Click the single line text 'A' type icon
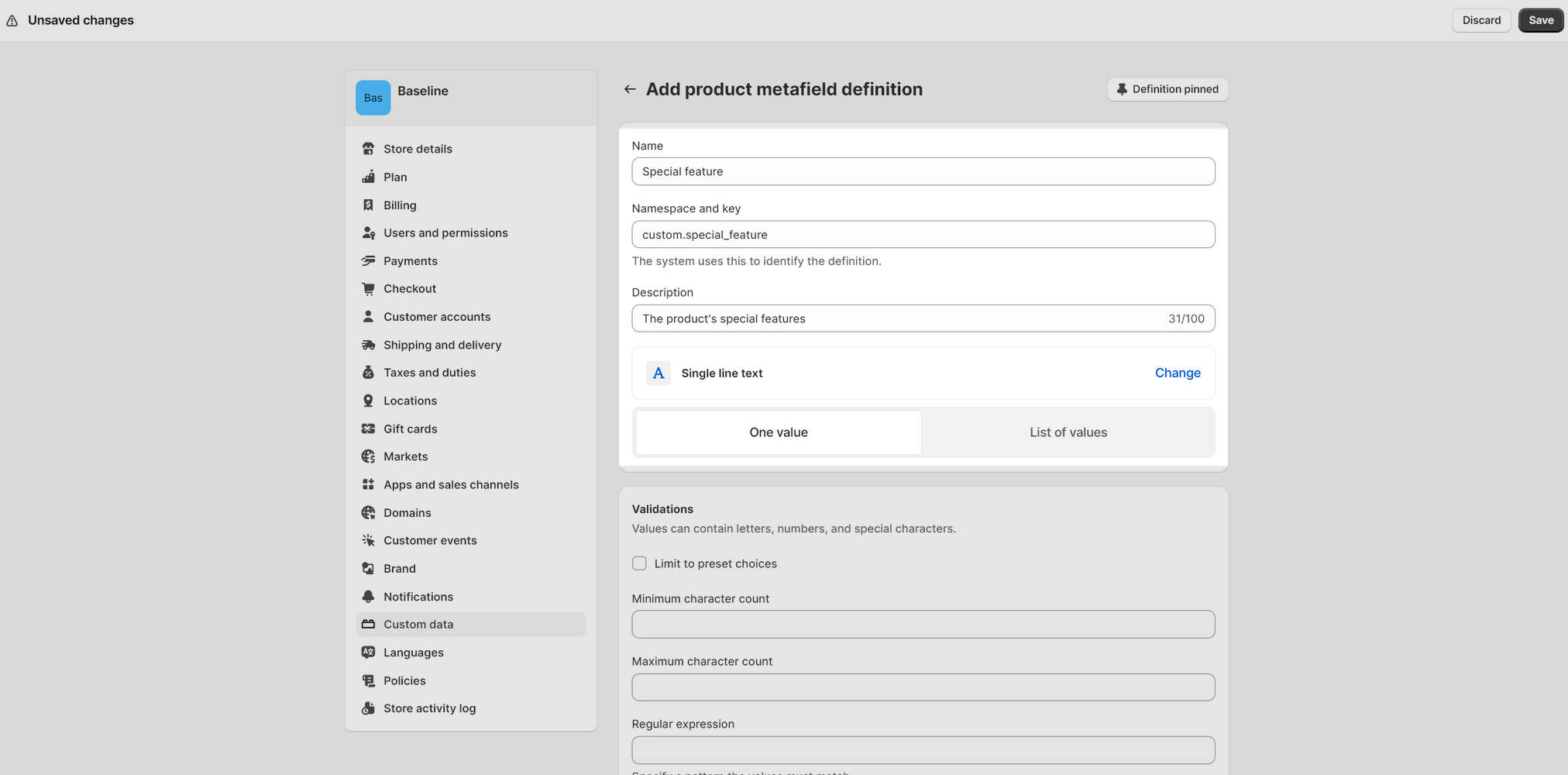 658,373
